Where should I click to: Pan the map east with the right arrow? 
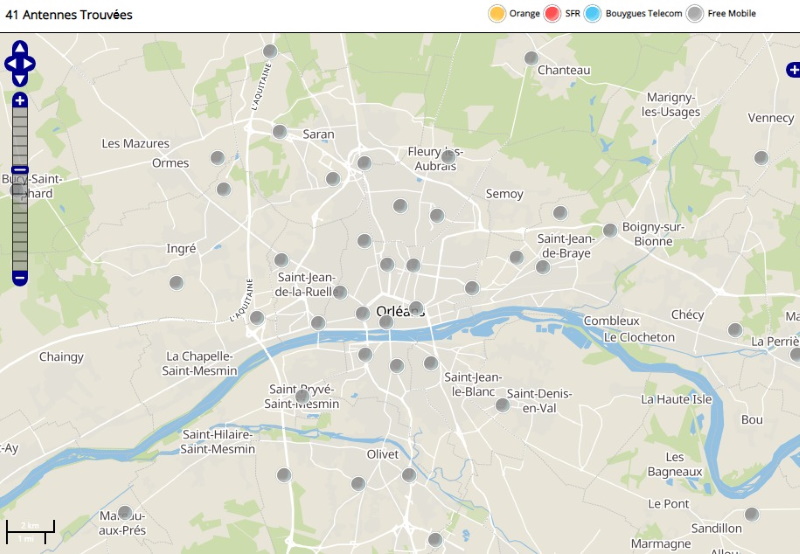click(30, 64)
